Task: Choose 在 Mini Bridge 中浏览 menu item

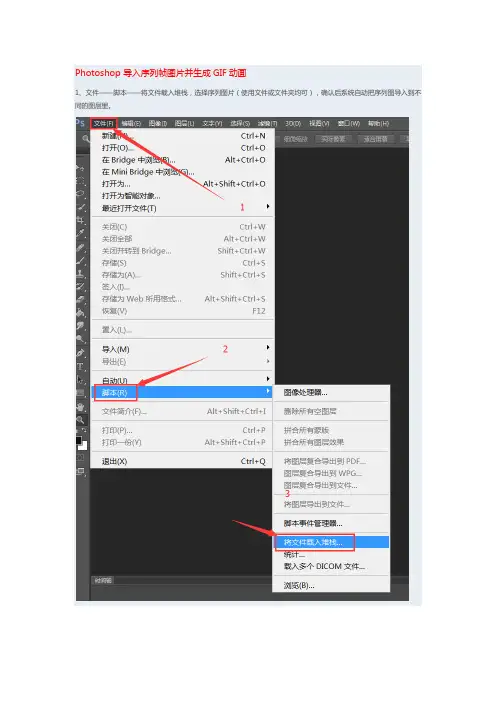Action: pos(183,172)
